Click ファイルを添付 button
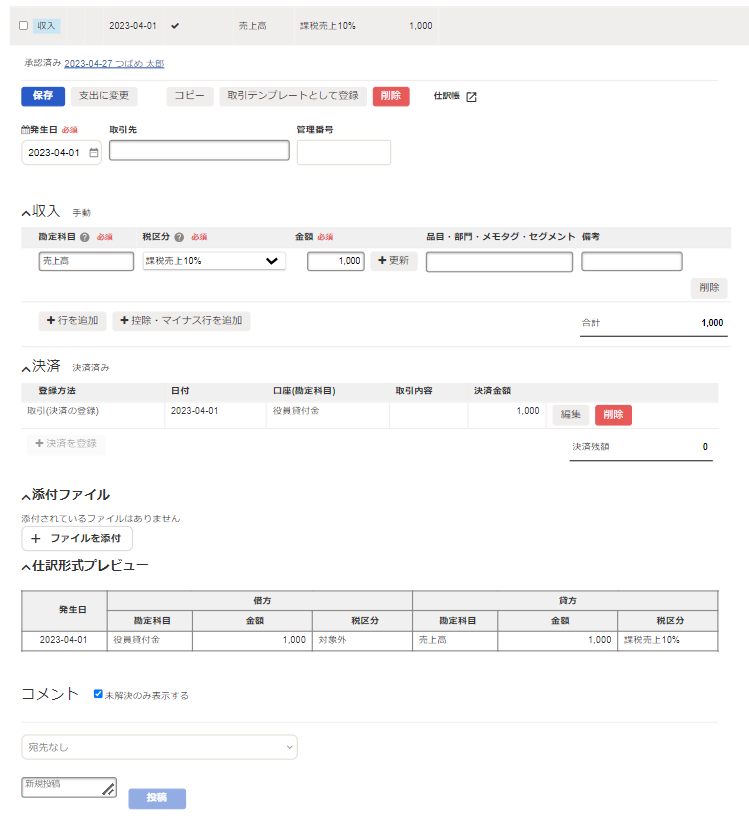 click(77, 539)
